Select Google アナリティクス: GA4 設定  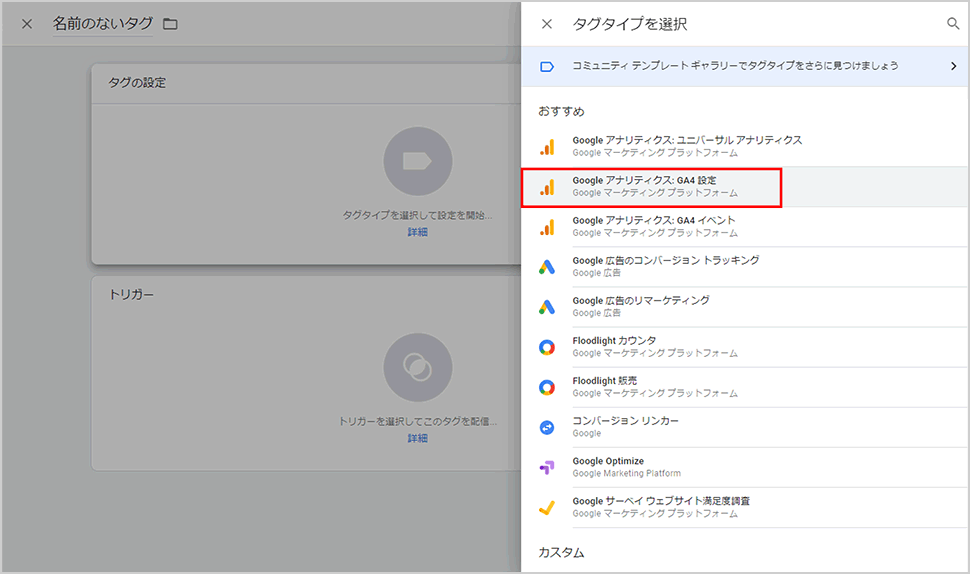point(745,187)
